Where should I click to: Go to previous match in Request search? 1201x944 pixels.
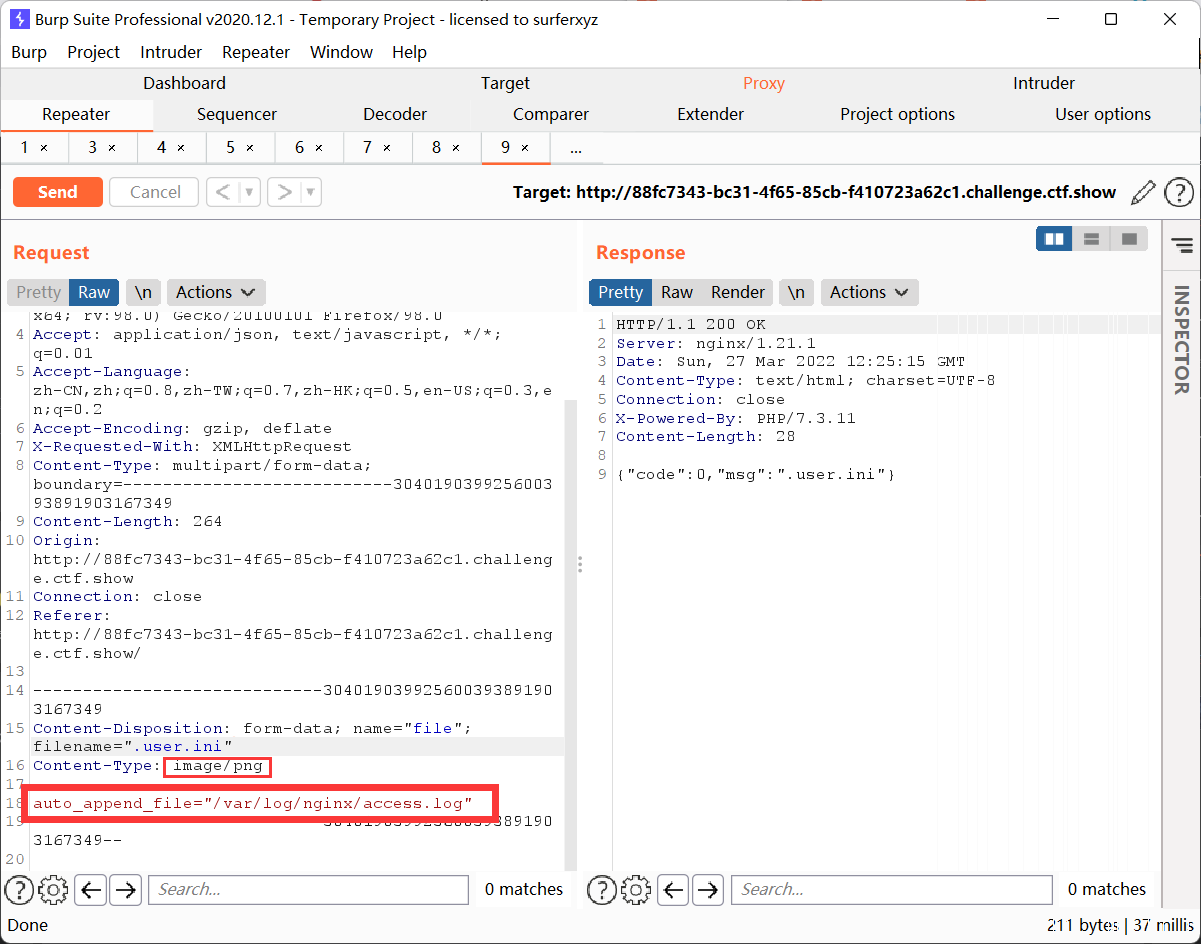click(x=91, y=889)
